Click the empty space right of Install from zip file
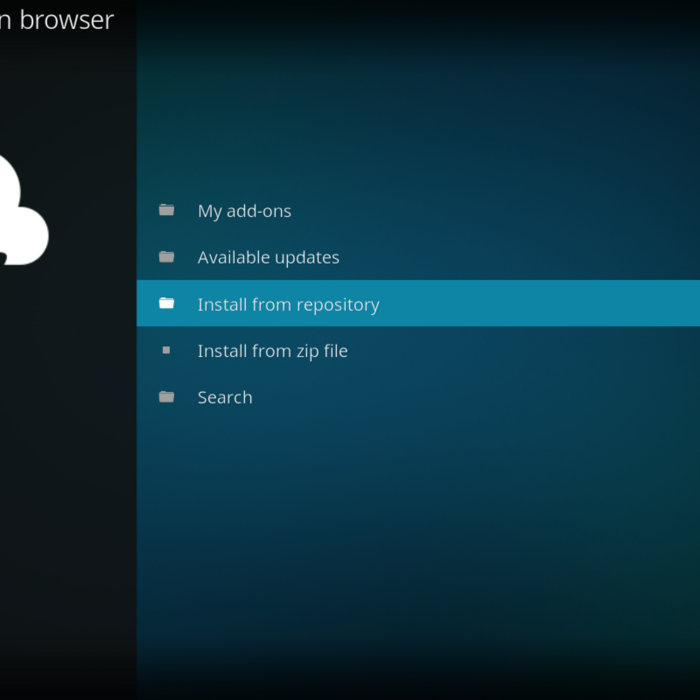This screenshot has height=700, width=700. pyautogui.click(x=530, y=351)
